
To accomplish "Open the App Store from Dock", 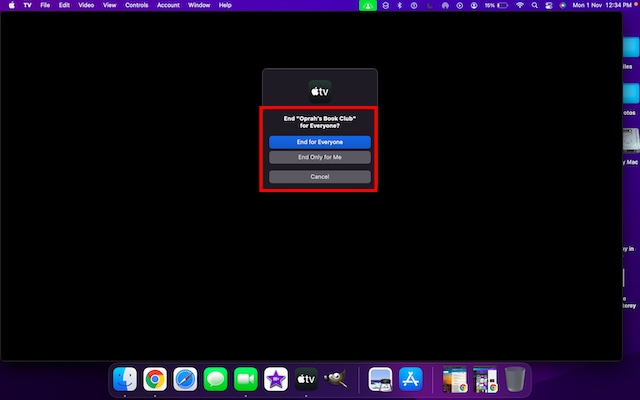I will coord(411,379).
